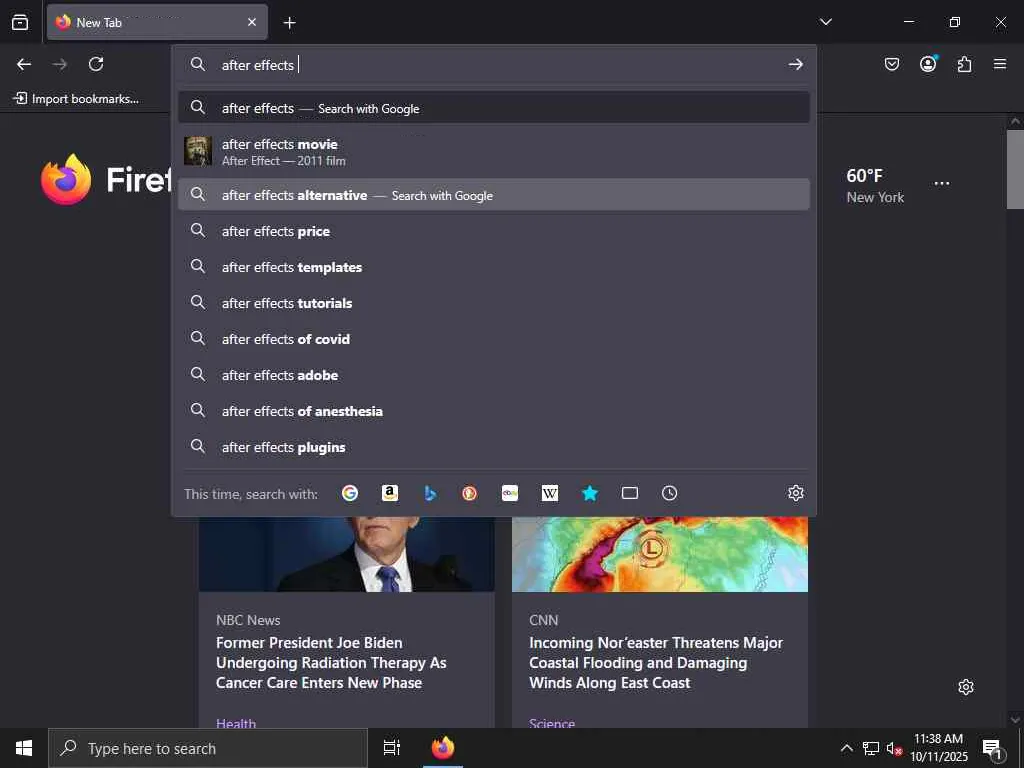Open the 60°F New York weather
1024x768 pixels.
coord(875,186)
